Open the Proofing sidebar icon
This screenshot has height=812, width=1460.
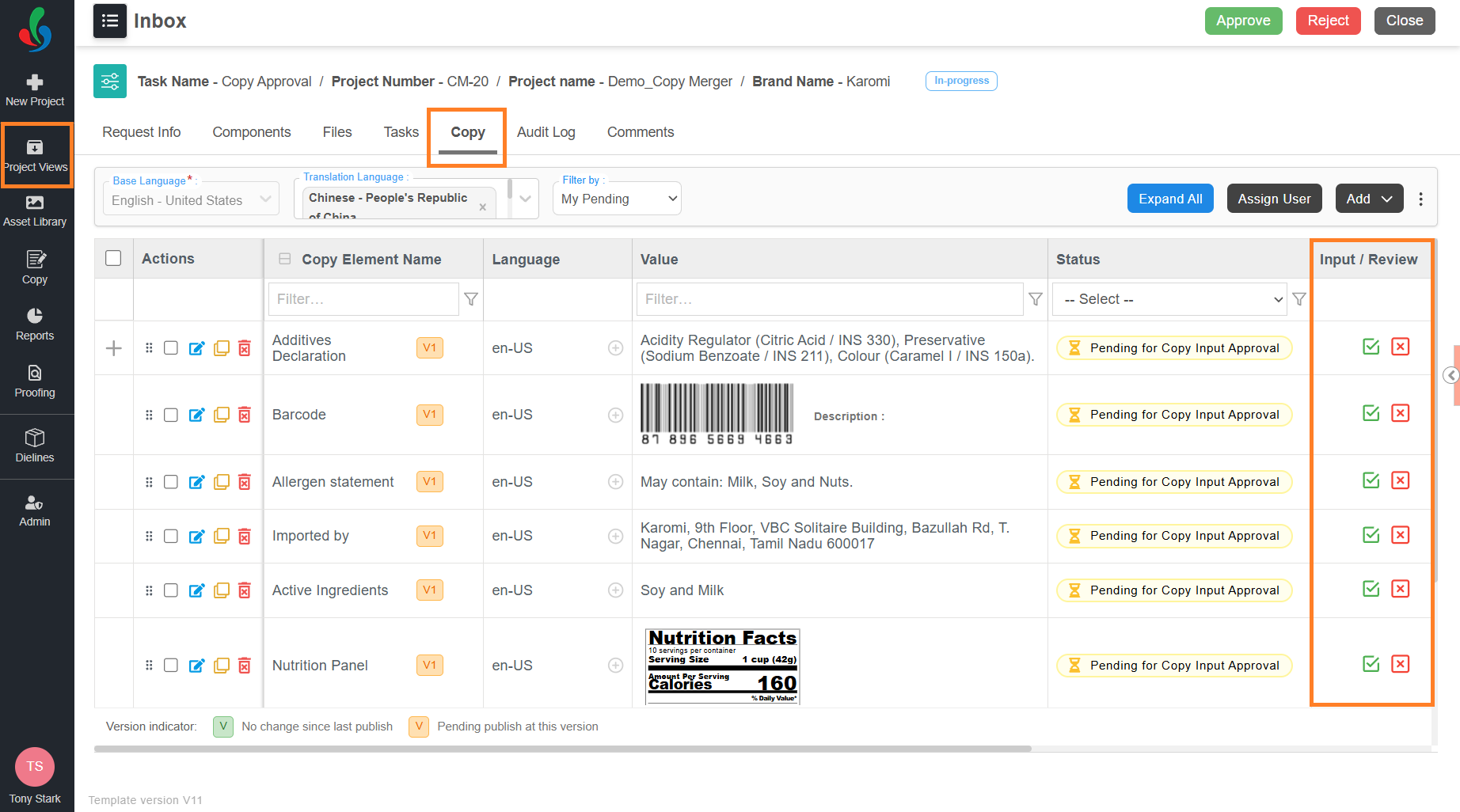tap(35, 381)
